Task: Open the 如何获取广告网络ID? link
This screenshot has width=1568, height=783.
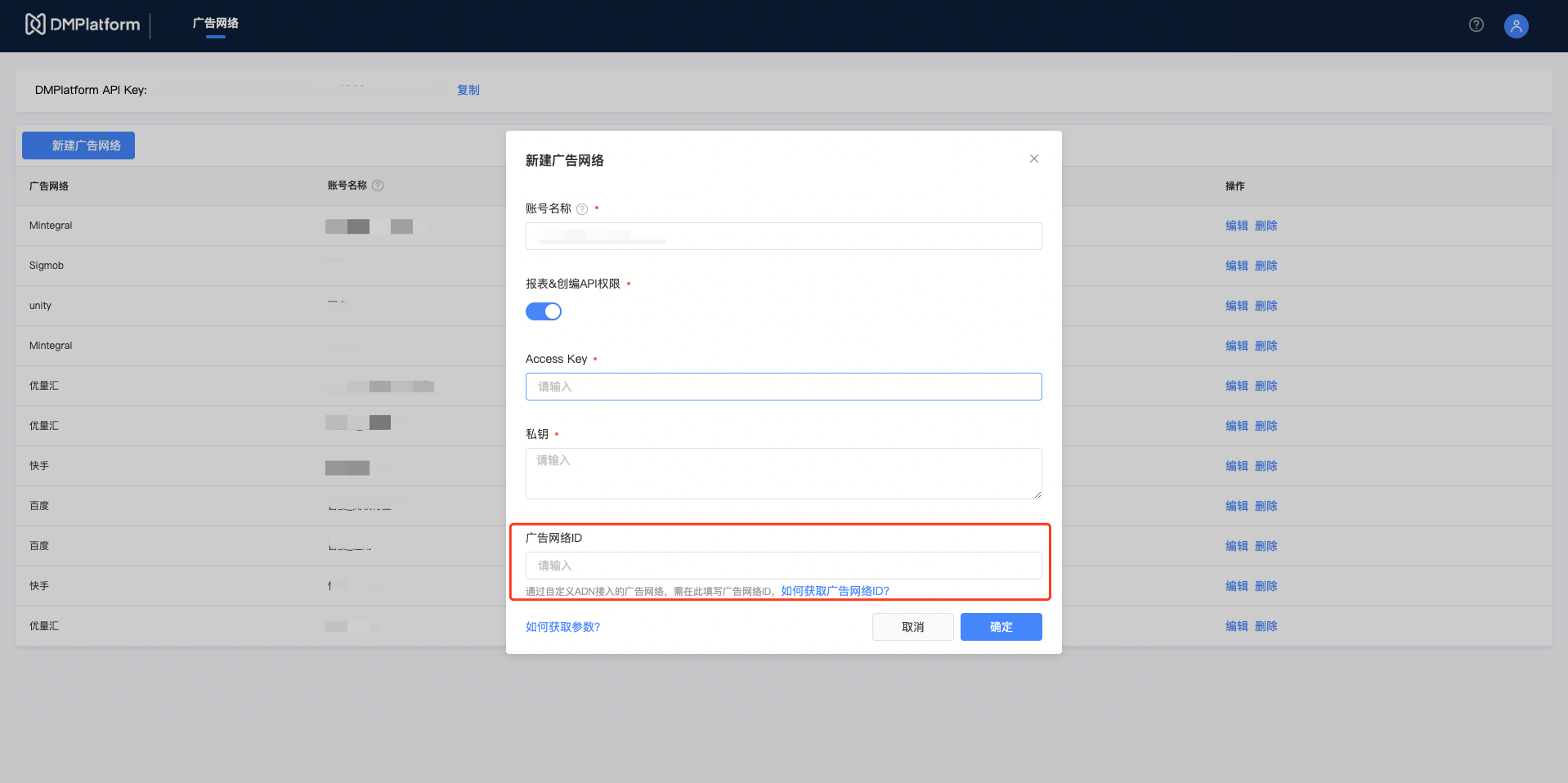Action: [x=835, y=591]
